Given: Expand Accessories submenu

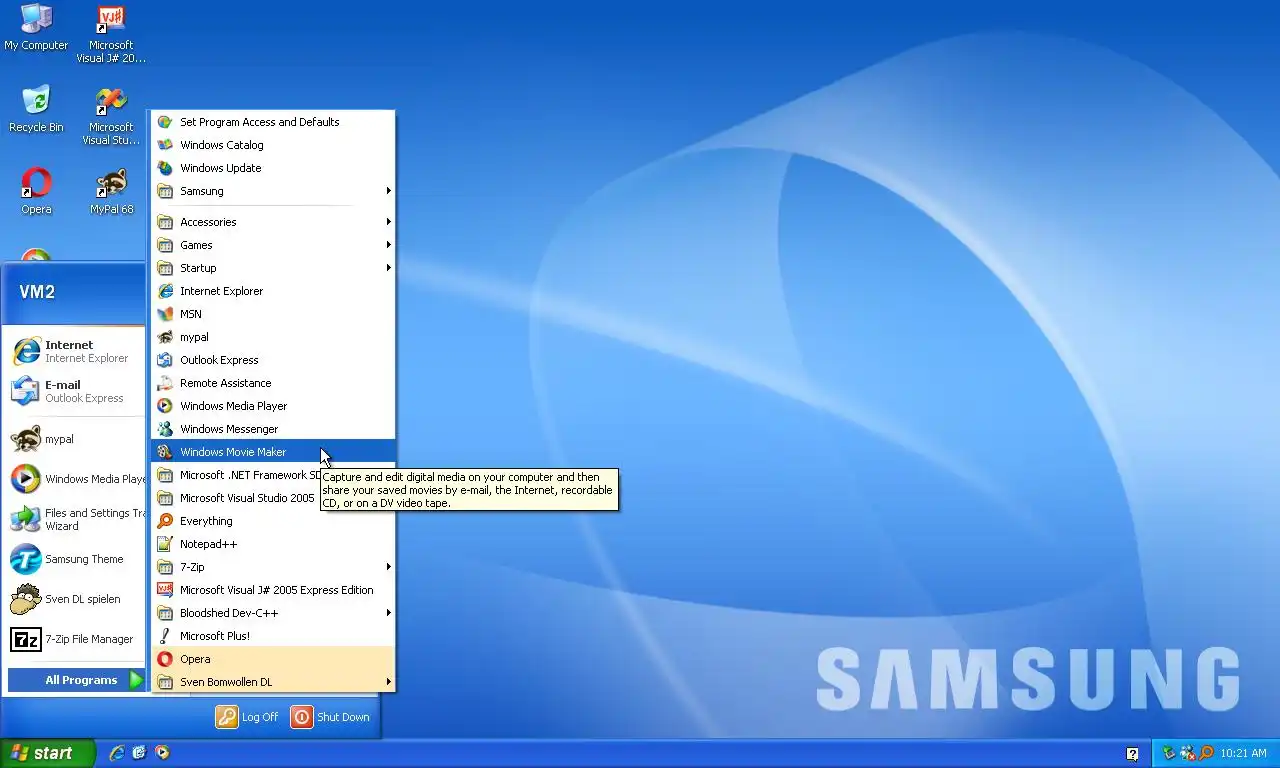Looking at the screenshot, I should tap(273, 222).
